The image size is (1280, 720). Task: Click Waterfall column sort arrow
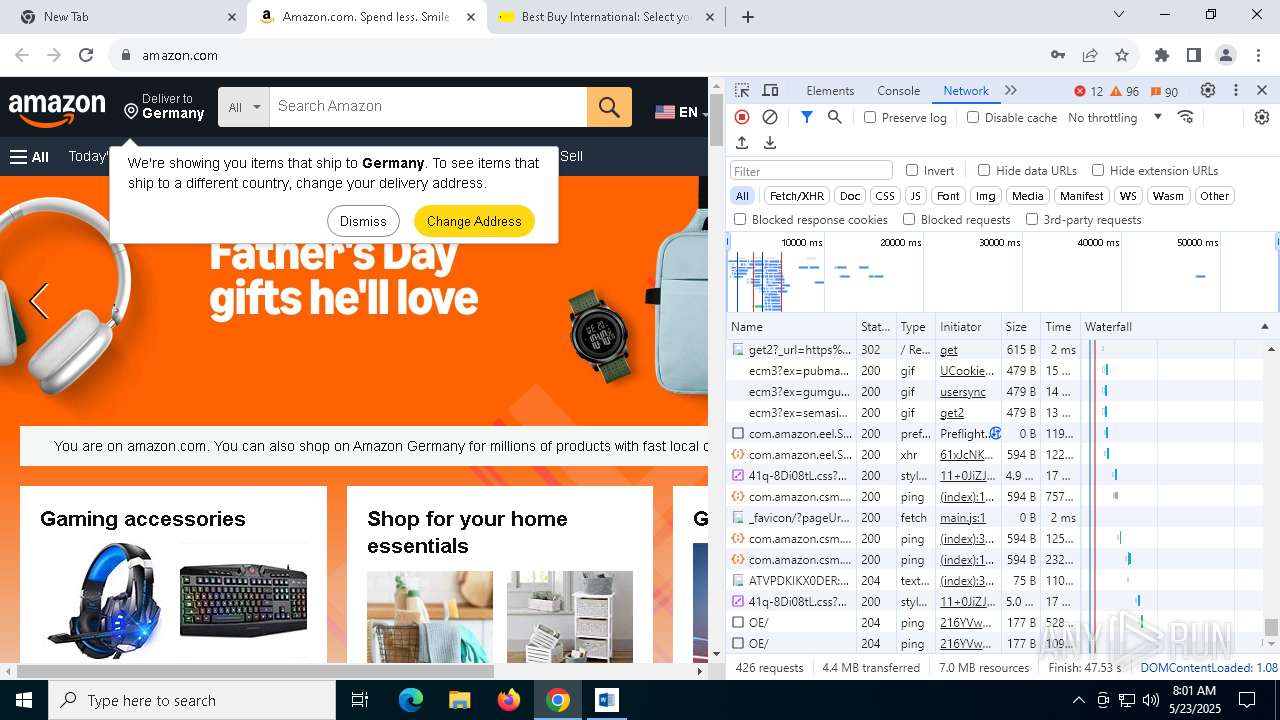pyautogui.click(x=1264, y=327)
